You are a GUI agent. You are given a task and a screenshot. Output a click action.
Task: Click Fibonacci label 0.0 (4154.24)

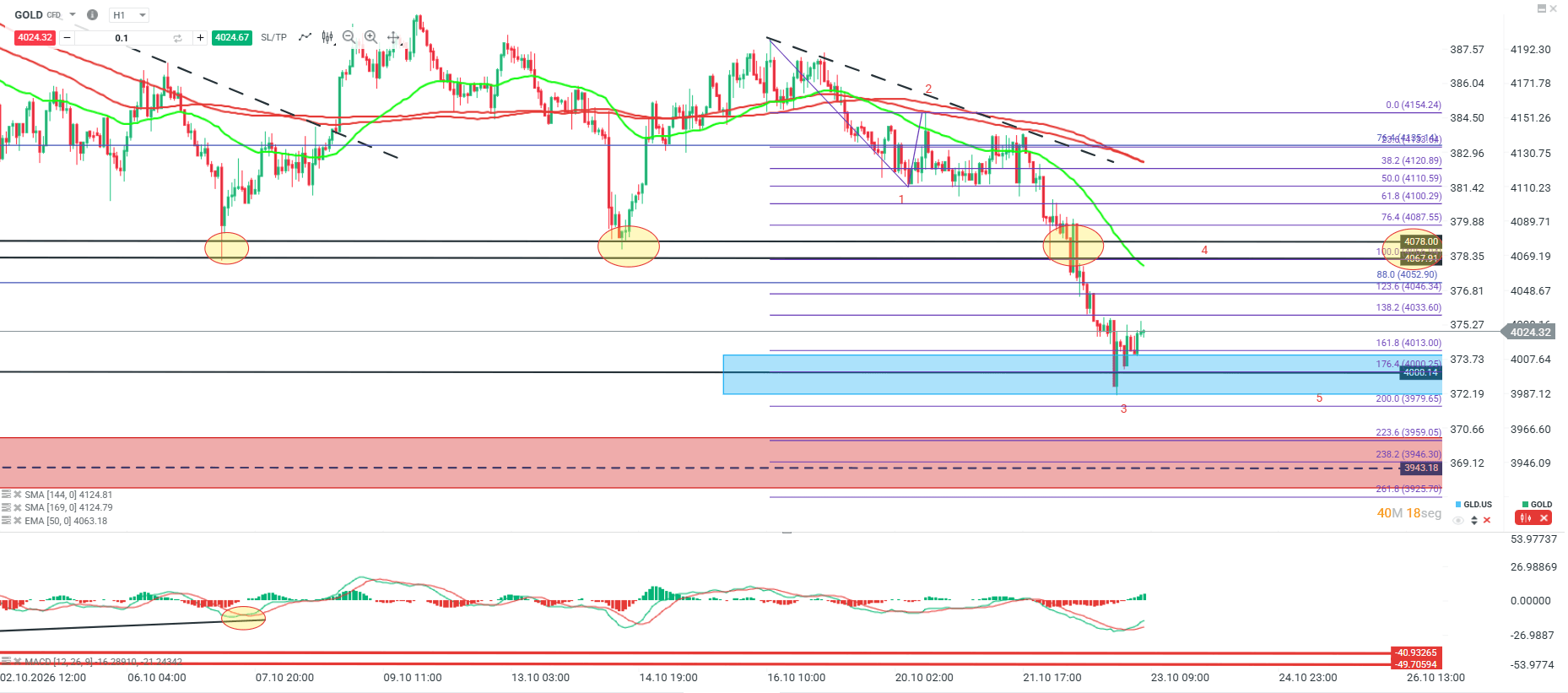1414,105
